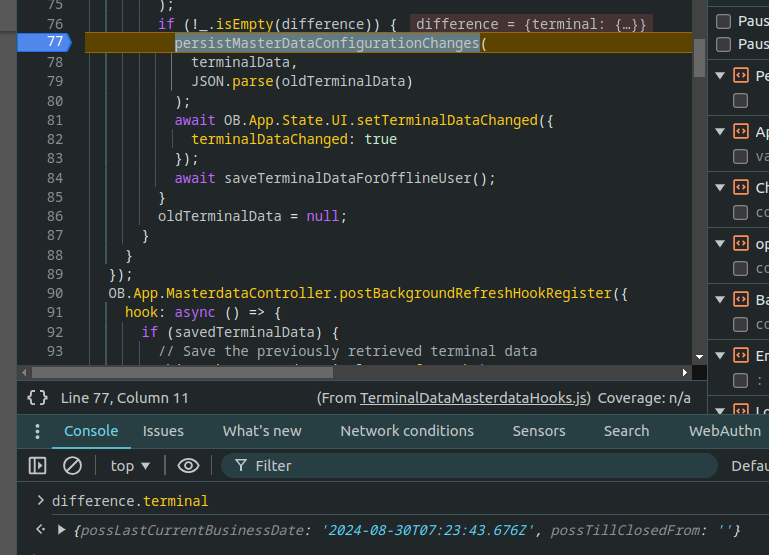Click the orange script icon beside 'Ch' group

pos(741,188)
